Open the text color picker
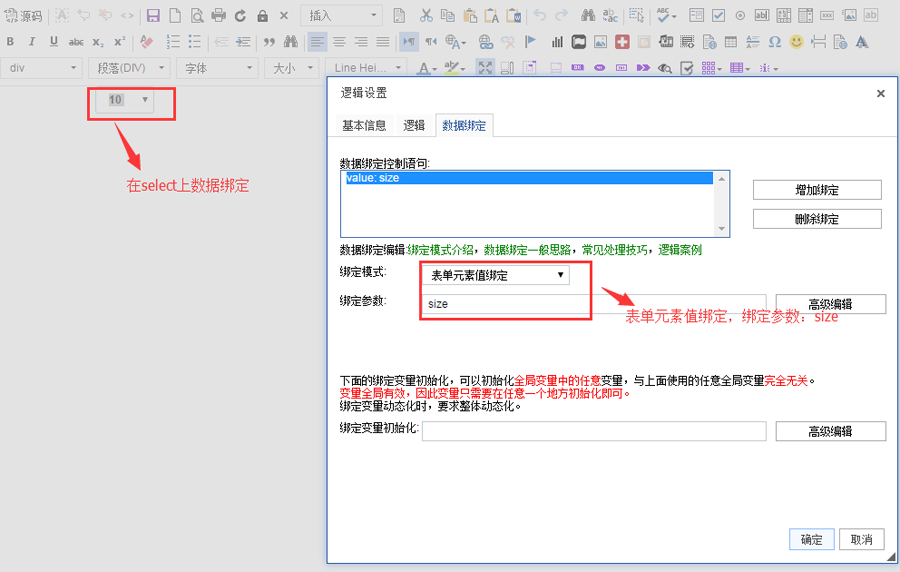Viewport: 900px width, 572px height. tap(424, 68)
